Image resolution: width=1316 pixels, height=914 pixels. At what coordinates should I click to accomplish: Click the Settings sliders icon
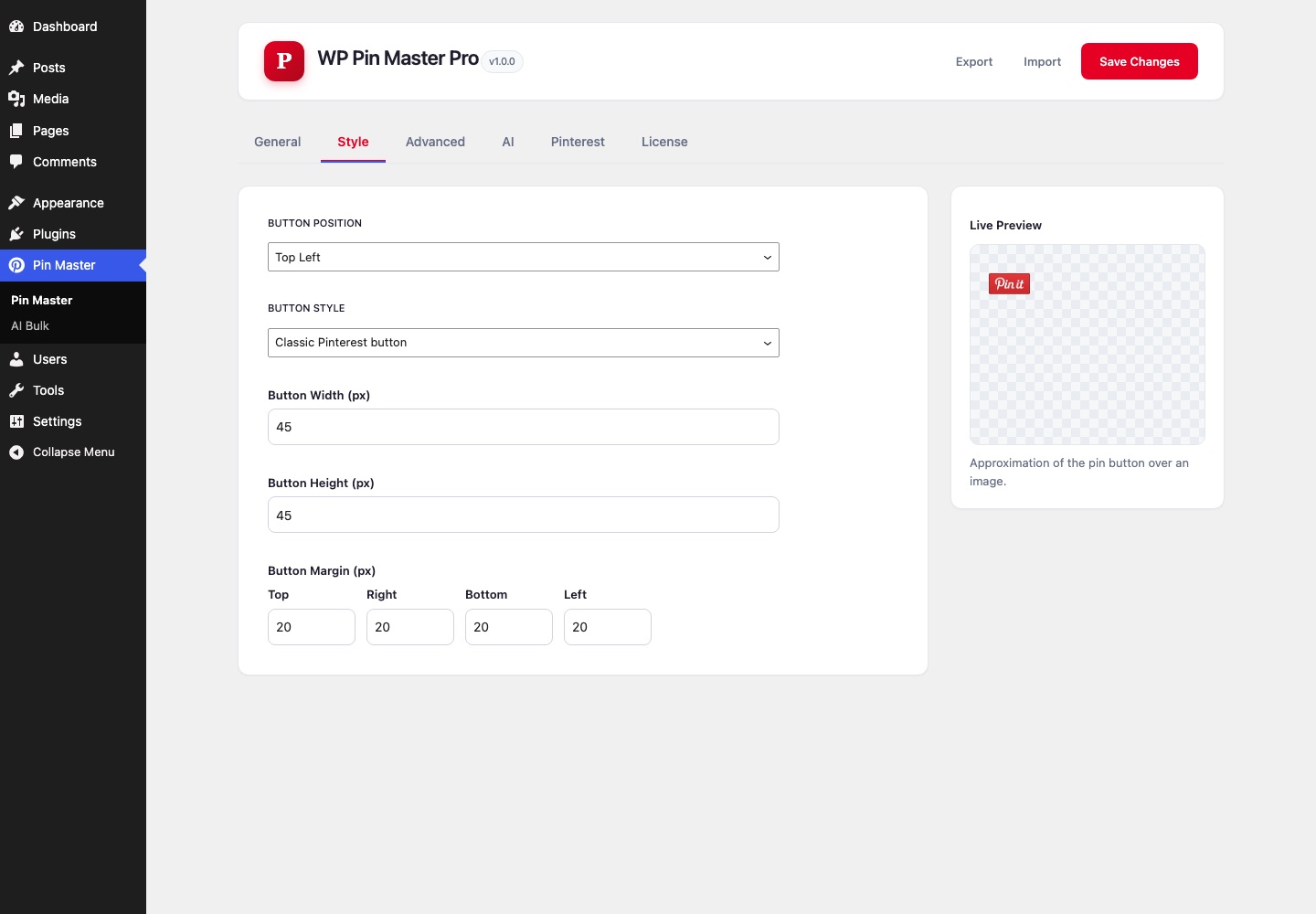click(x=16, y=421)
